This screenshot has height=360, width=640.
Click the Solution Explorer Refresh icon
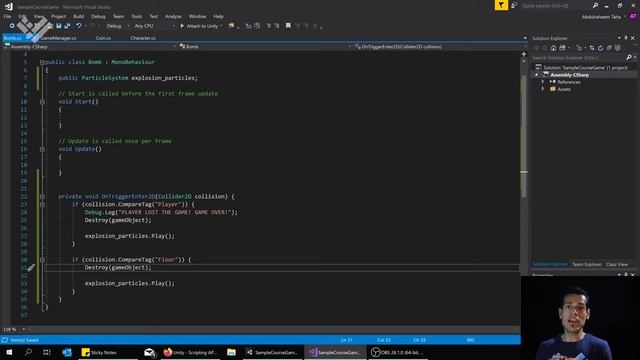click(600, 48)
